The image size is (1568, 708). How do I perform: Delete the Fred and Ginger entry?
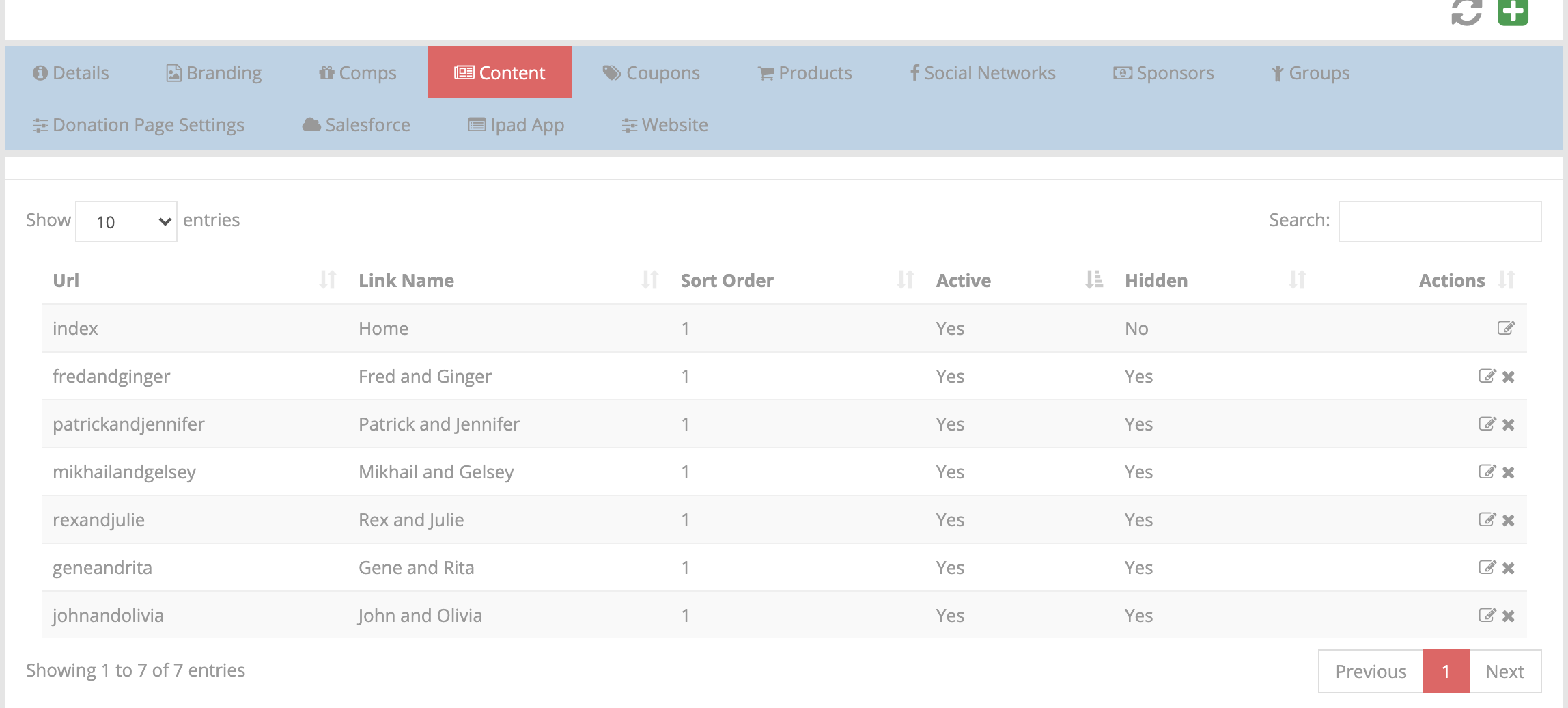point(1509,377)
